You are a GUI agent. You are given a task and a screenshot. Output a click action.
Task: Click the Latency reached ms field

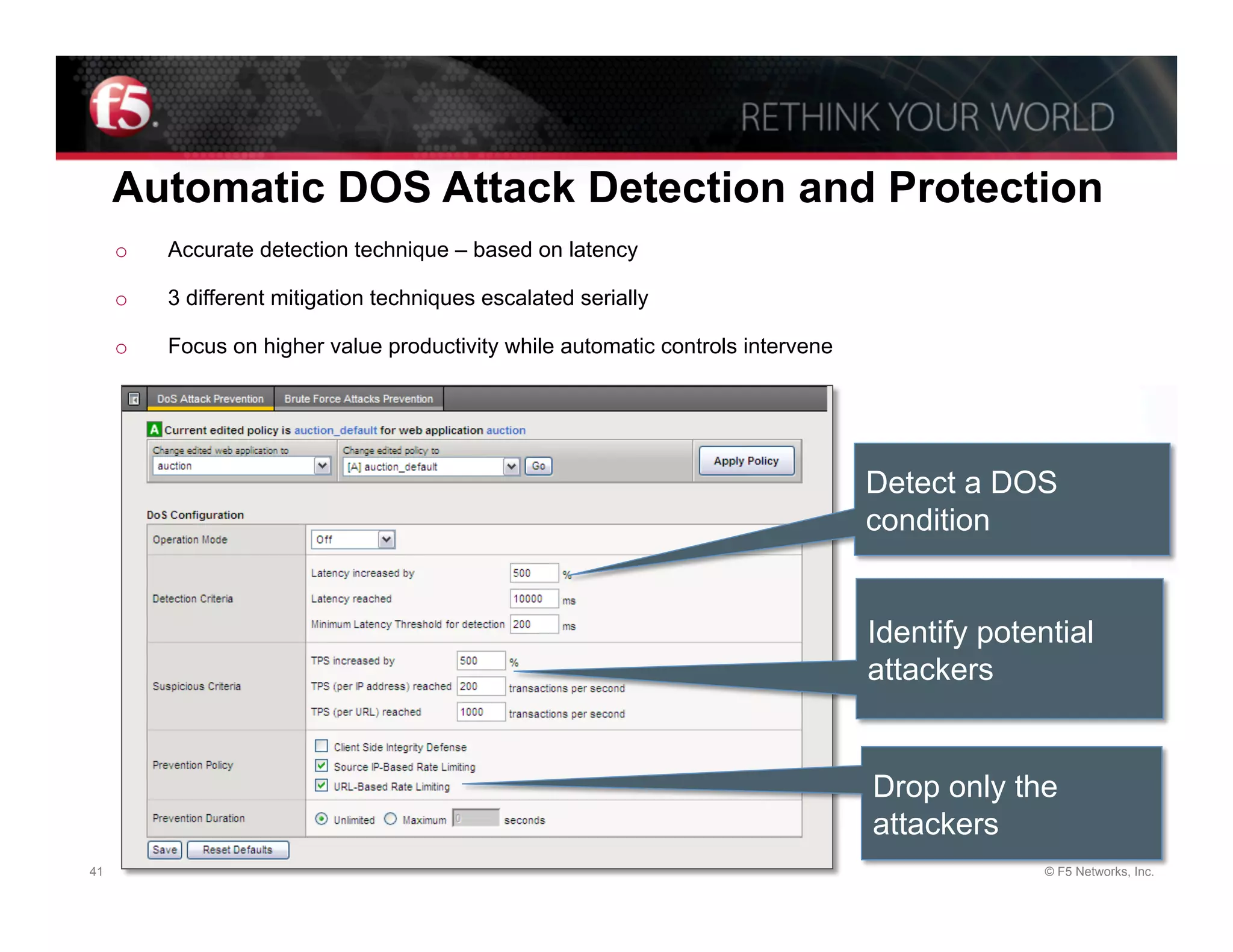534,599
